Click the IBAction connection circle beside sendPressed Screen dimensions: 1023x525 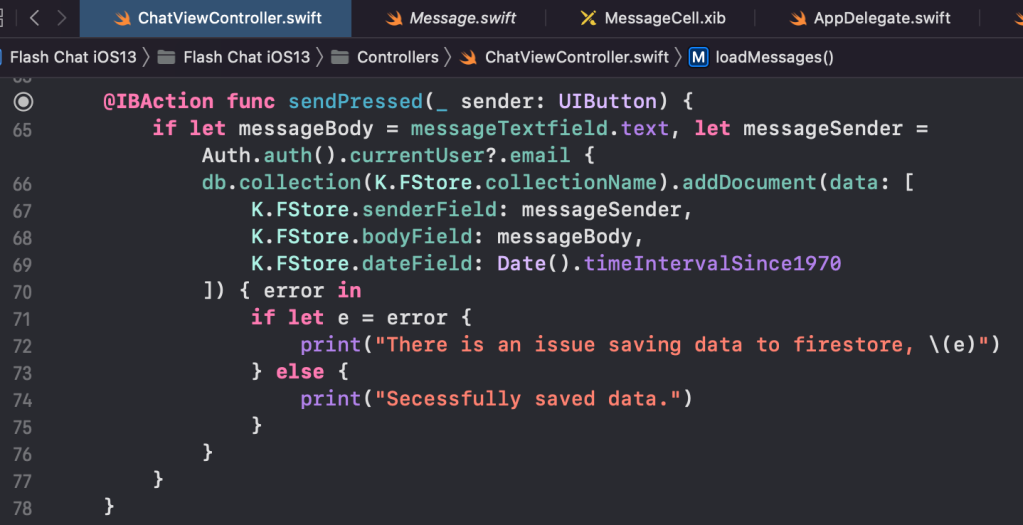pyautogui.click(x=23, y=102)
